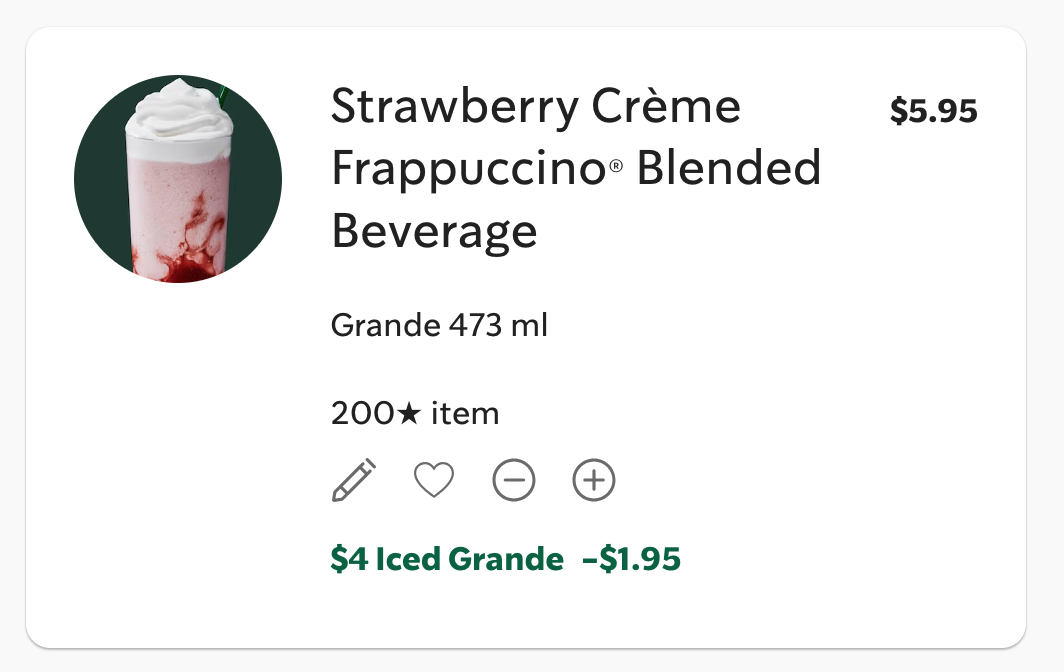The image size is (1064, 672).
Task: Select the add-one-more icon for the Frappuccino
Action: pyautogui.click(x=594, y=480)
